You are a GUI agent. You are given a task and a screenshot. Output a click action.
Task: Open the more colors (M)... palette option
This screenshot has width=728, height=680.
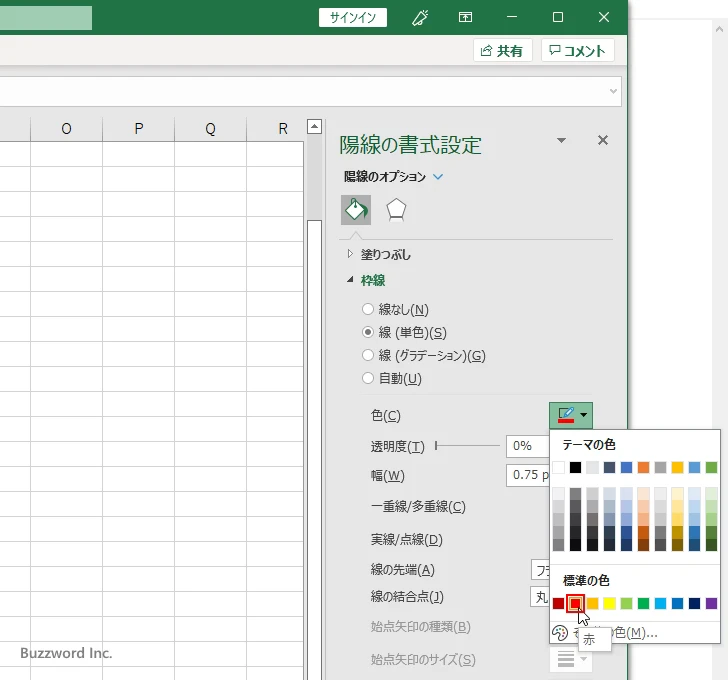tap(635, 633)
